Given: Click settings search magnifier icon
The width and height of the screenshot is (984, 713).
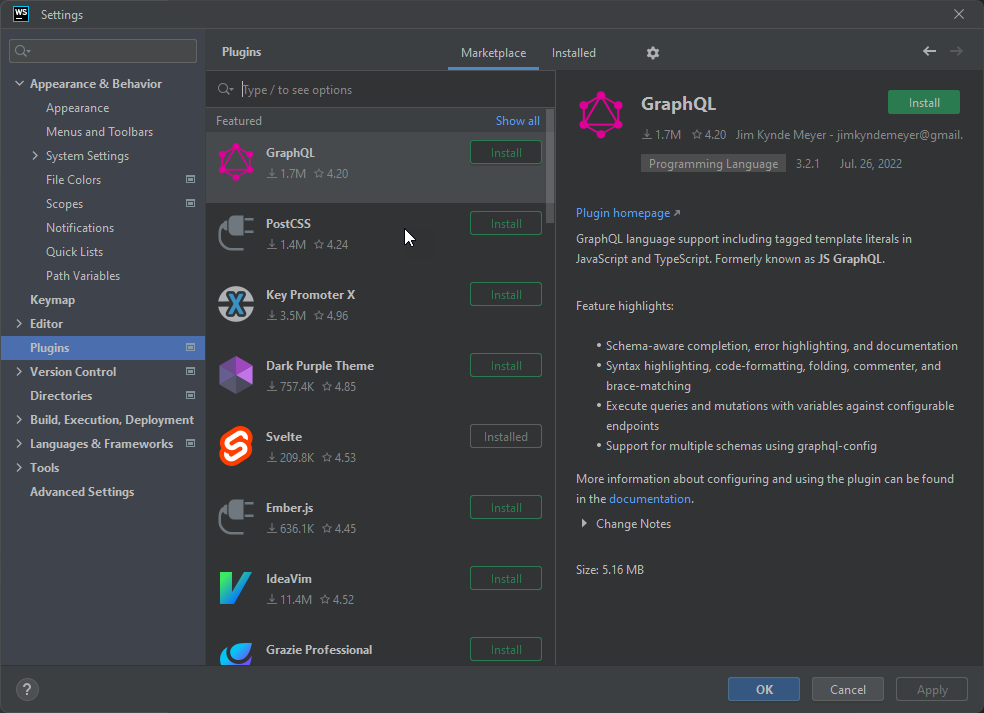Looking at the screenshot, I should pyautogui.click(x=23, y=51).
